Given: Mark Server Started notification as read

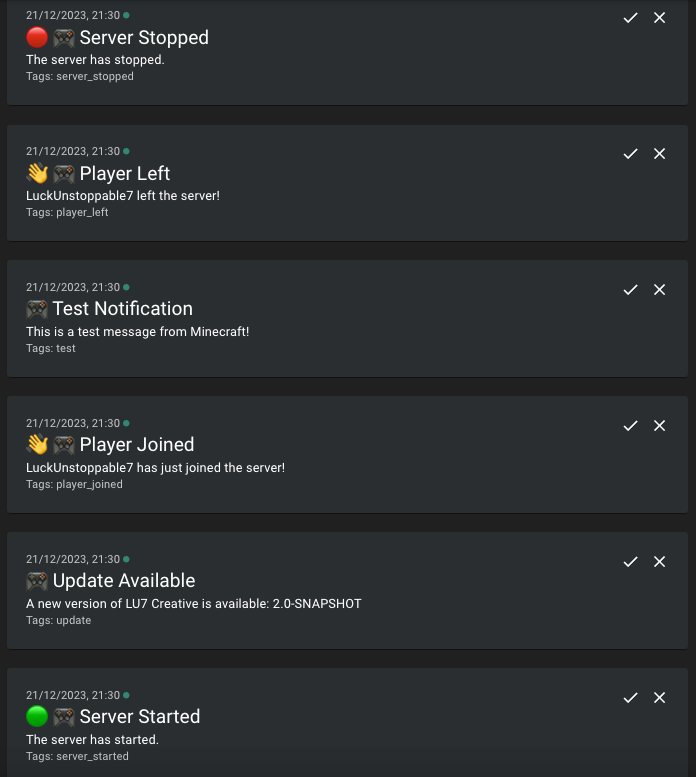Looking at the screenshot, I should (630, 698).
